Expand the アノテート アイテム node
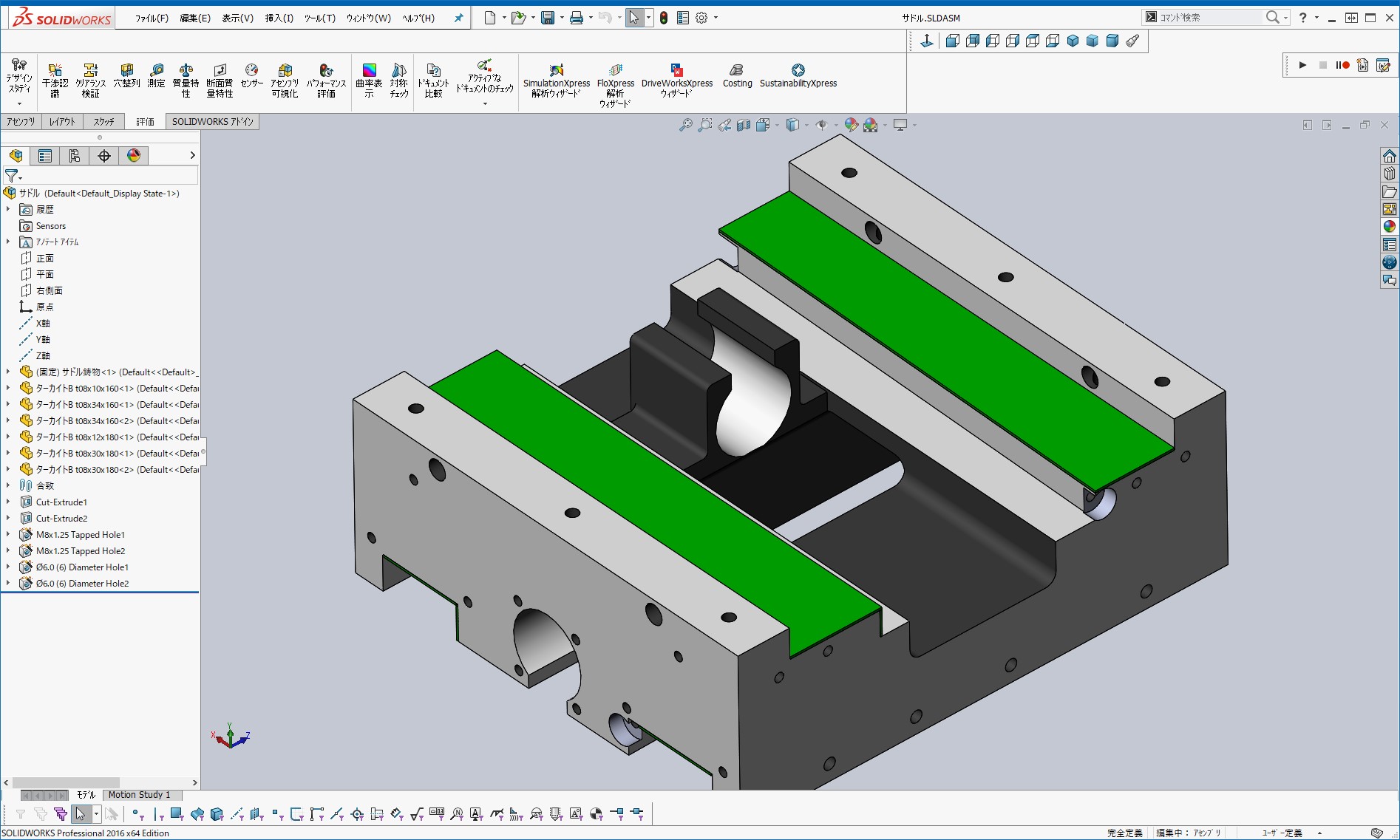 click(x=8, y=242)
